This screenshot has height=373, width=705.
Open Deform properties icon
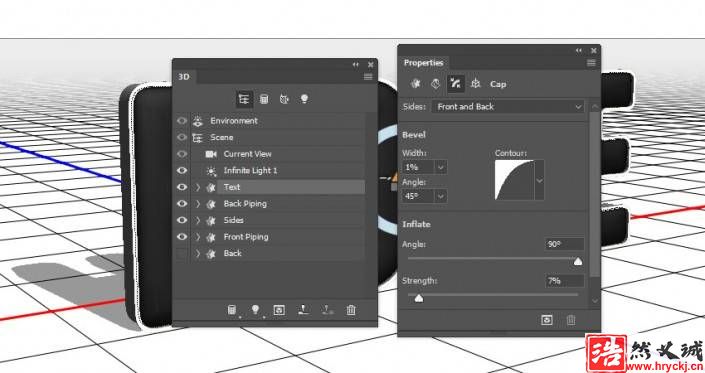point(435,84)
